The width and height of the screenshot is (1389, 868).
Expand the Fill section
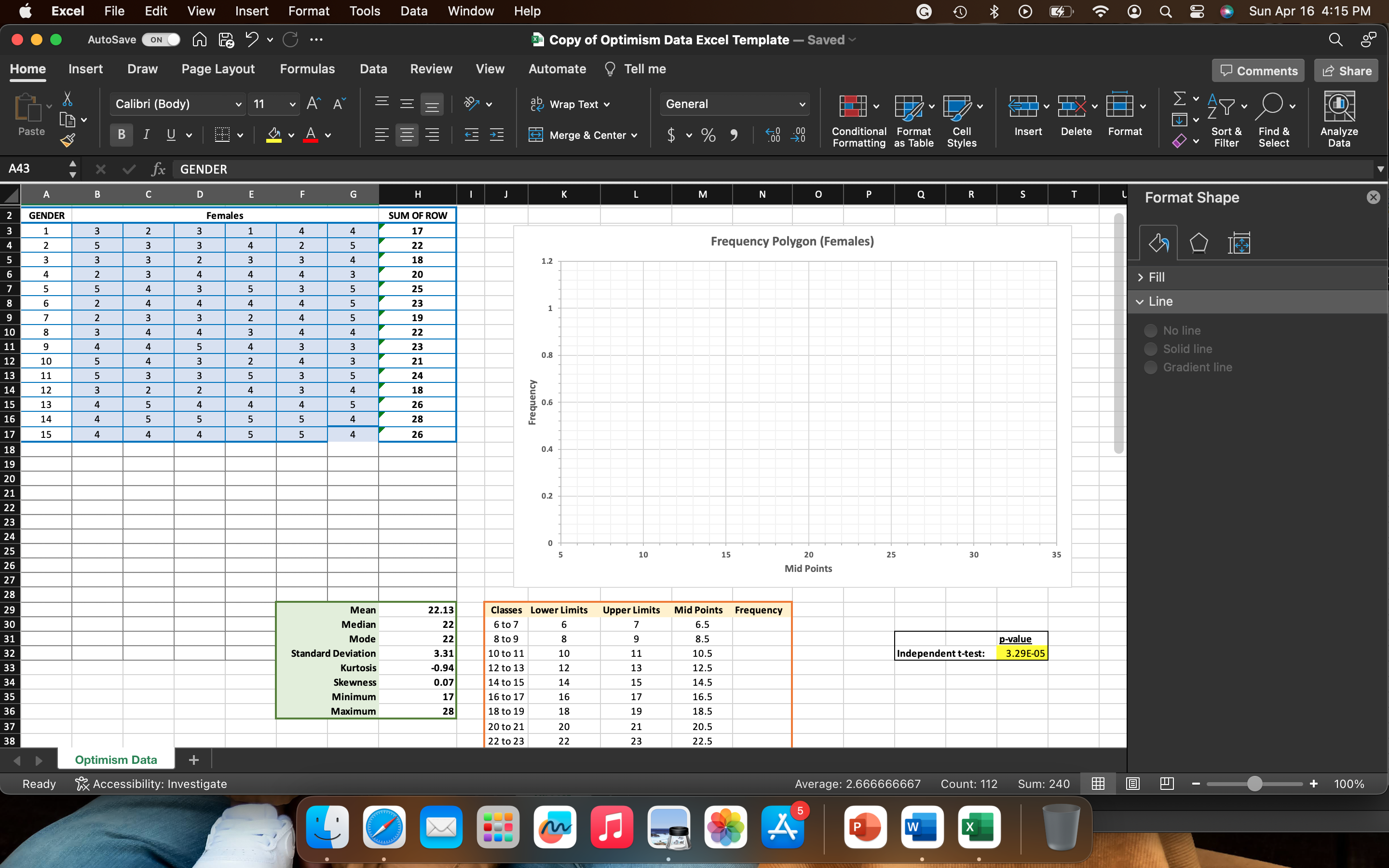pos(1156,277)
